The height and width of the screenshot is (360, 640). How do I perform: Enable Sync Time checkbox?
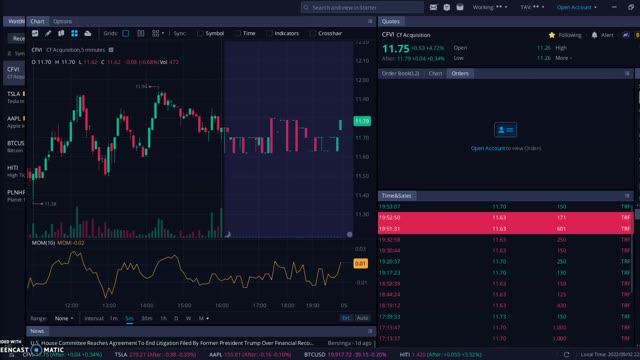click(x=237, y=33)
